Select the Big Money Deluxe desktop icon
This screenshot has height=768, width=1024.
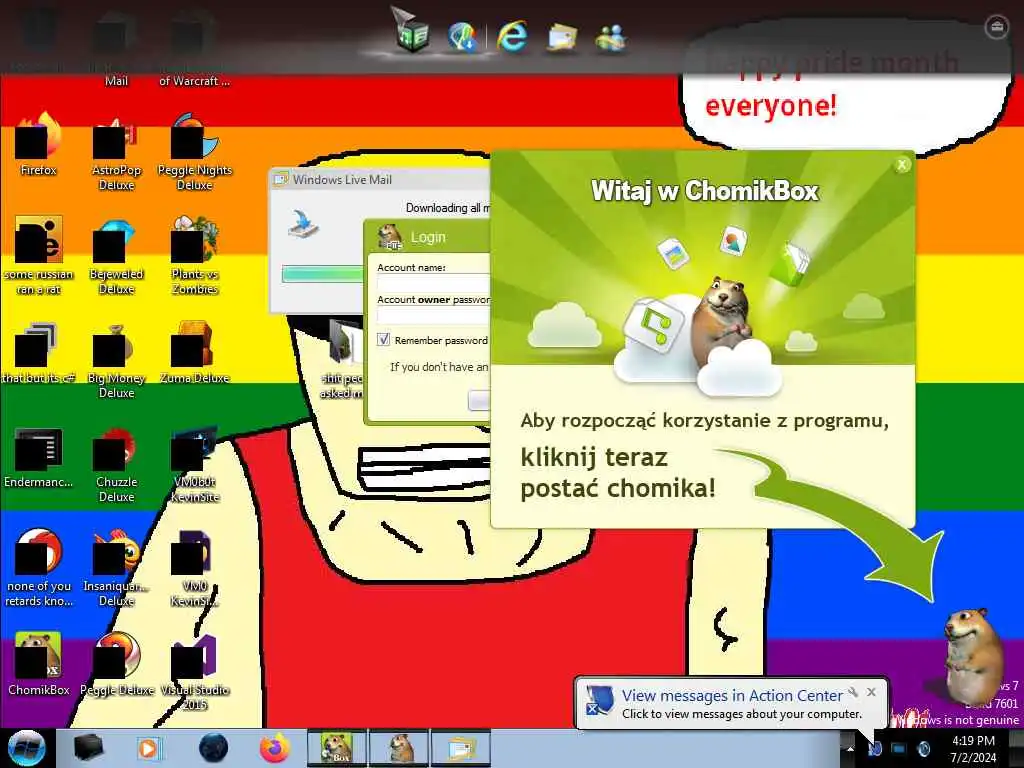(116, 360)
